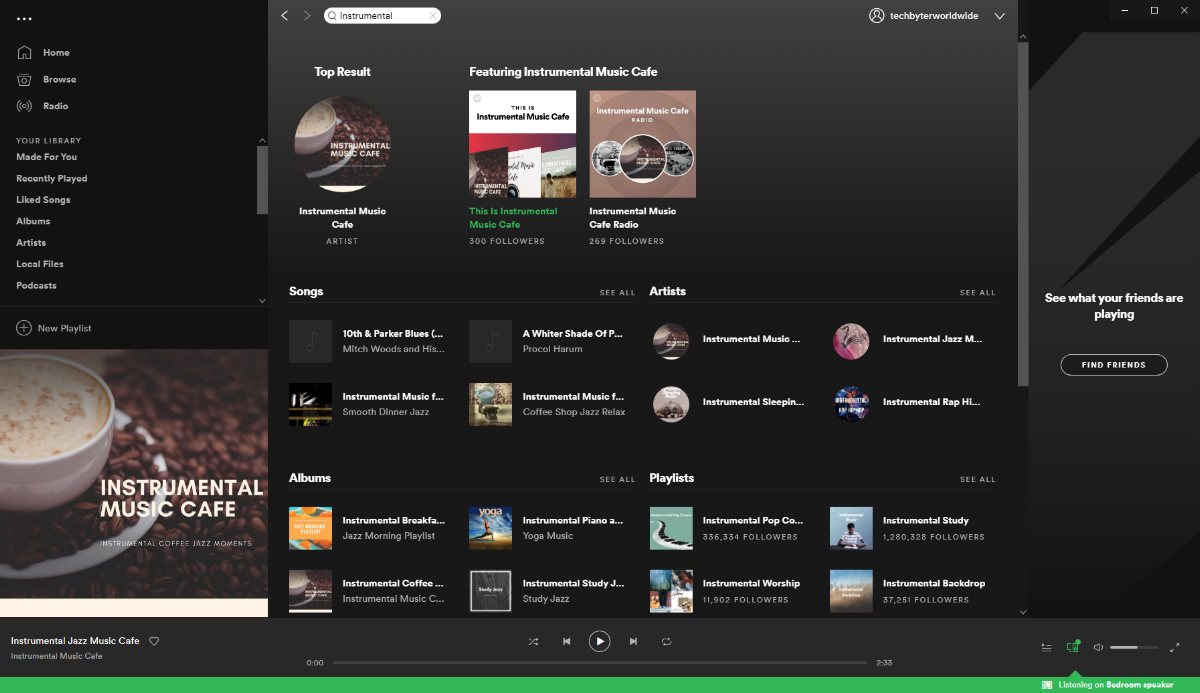Open the Top Result artist image
1200x693 pixels.
342,144
